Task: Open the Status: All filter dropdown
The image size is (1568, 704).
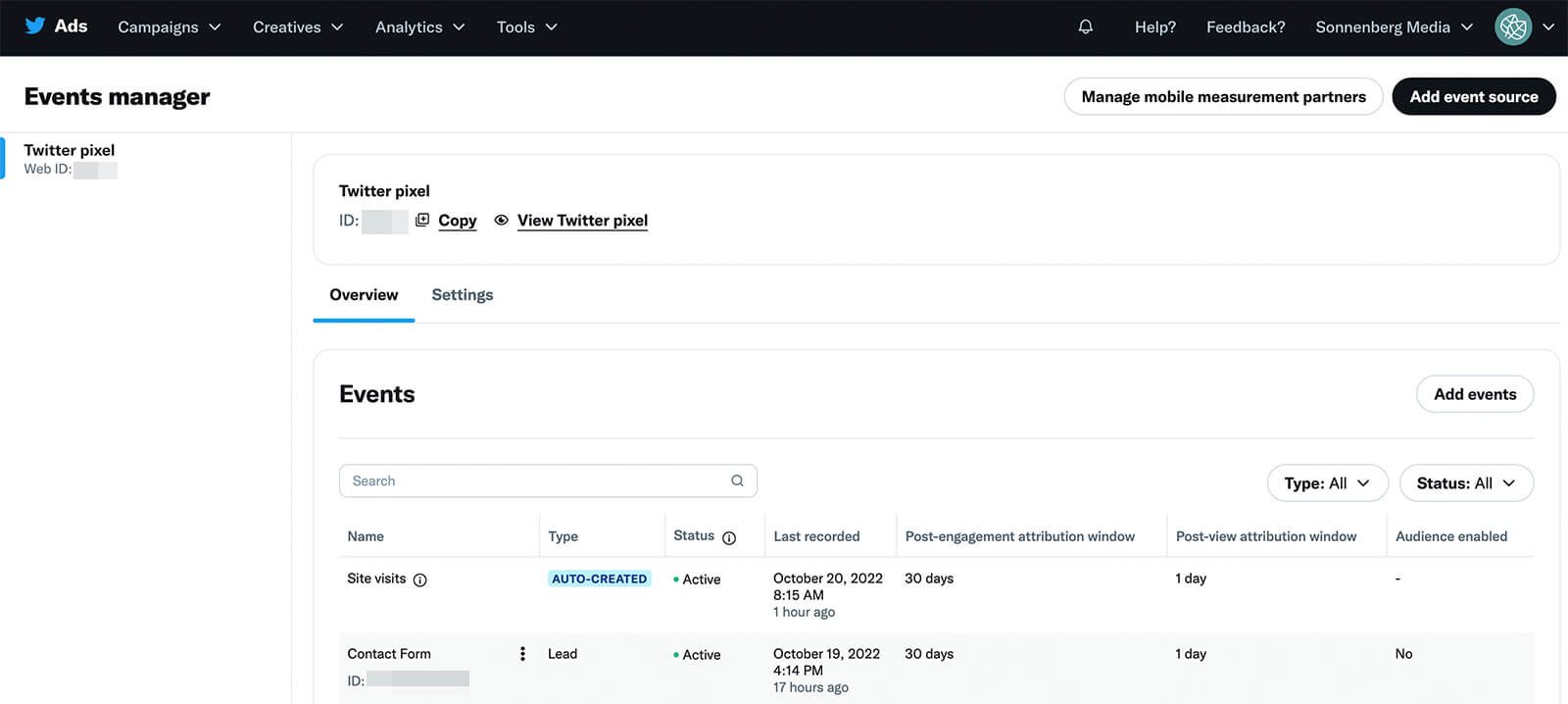Action: [x=1466, y=482]
